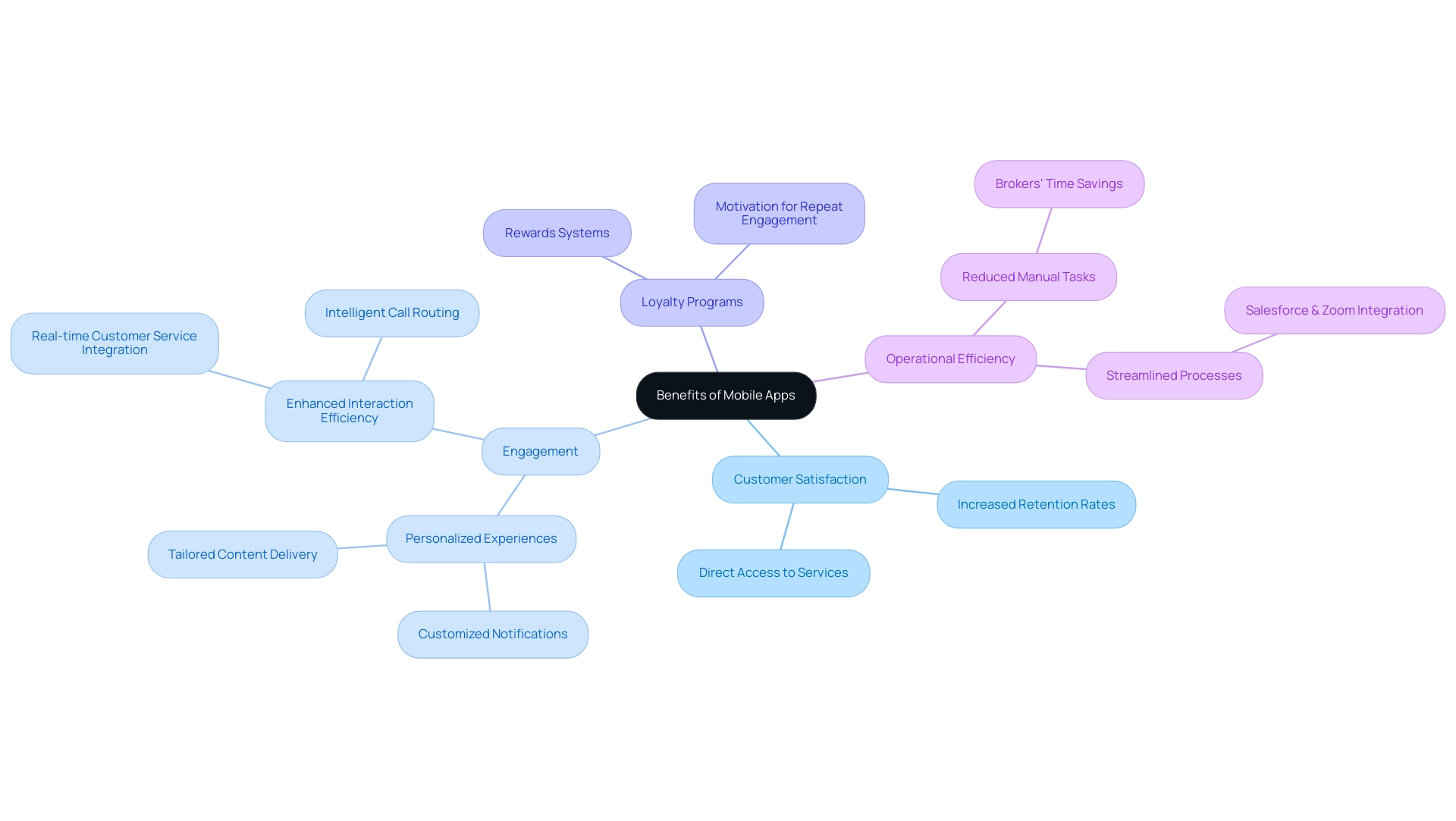Expand the Streamlined Processes sub-branch
Image resolution: width=1456 pixels, height=821 pixels.
point(1174,375)
